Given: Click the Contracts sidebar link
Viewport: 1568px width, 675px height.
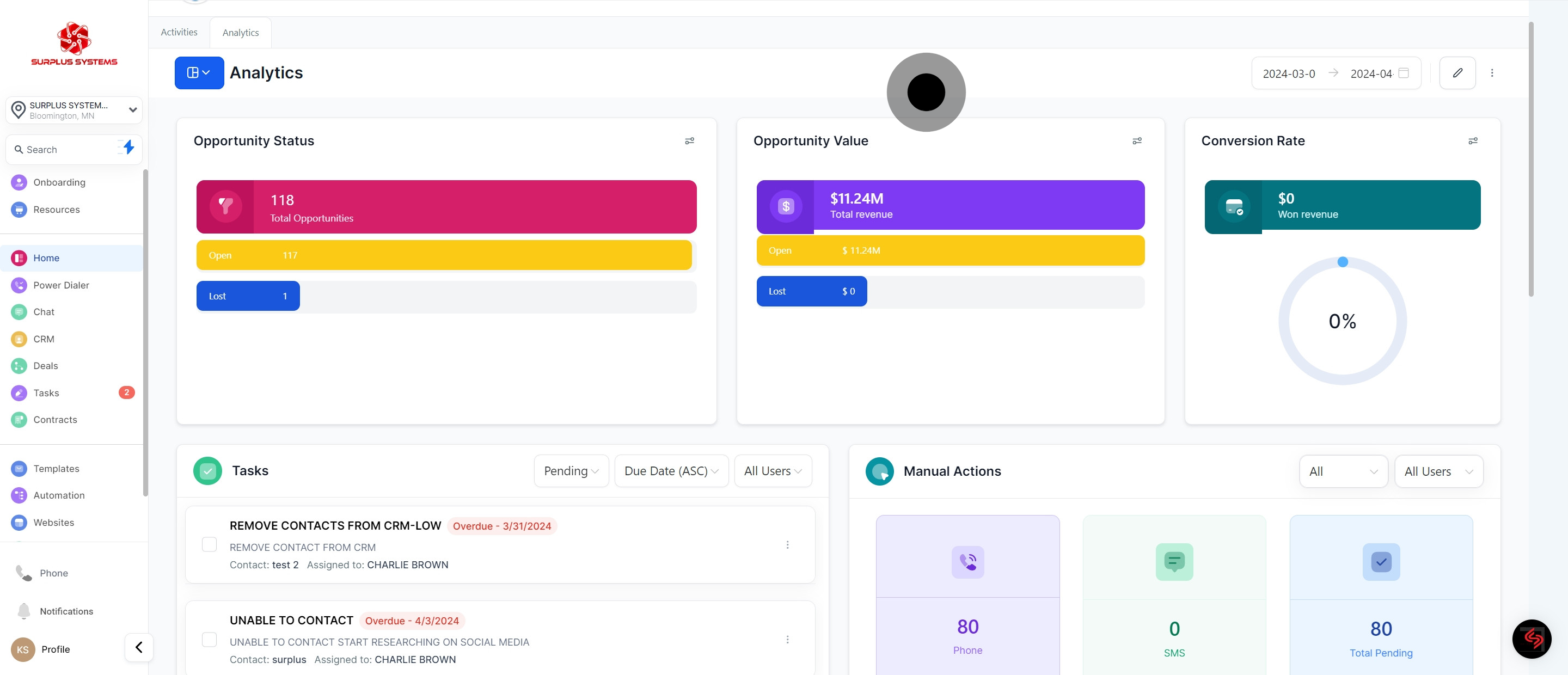Looking at the screenshot, I should 55,419.
